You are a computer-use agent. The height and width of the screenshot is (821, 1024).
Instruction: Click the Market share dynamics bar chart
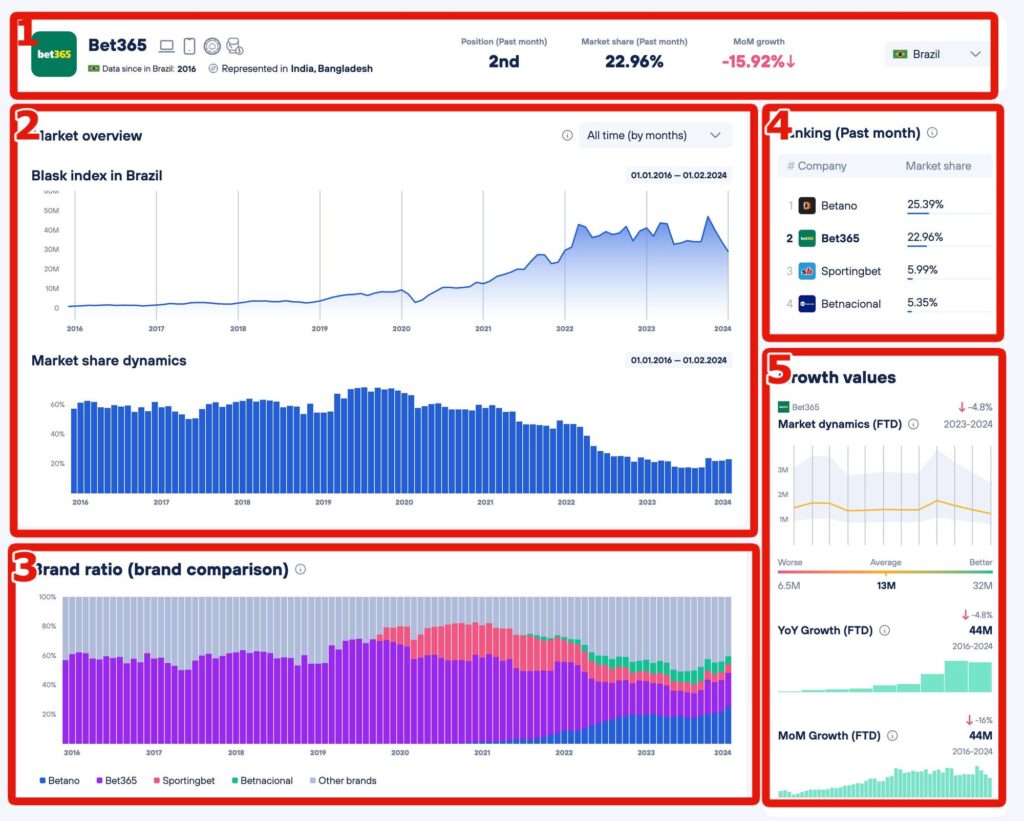pyautogui.click(x=401, y=440)
